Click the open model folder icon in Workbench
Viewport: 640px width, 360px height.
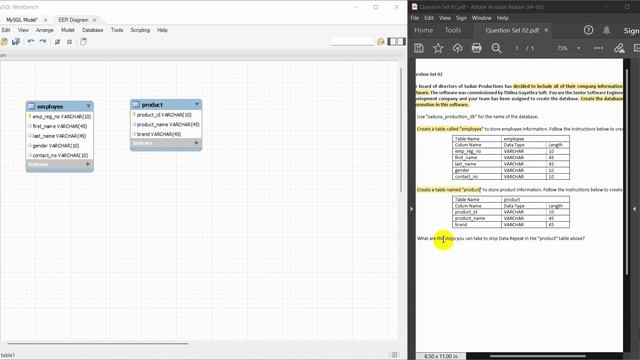coord(4,42)
